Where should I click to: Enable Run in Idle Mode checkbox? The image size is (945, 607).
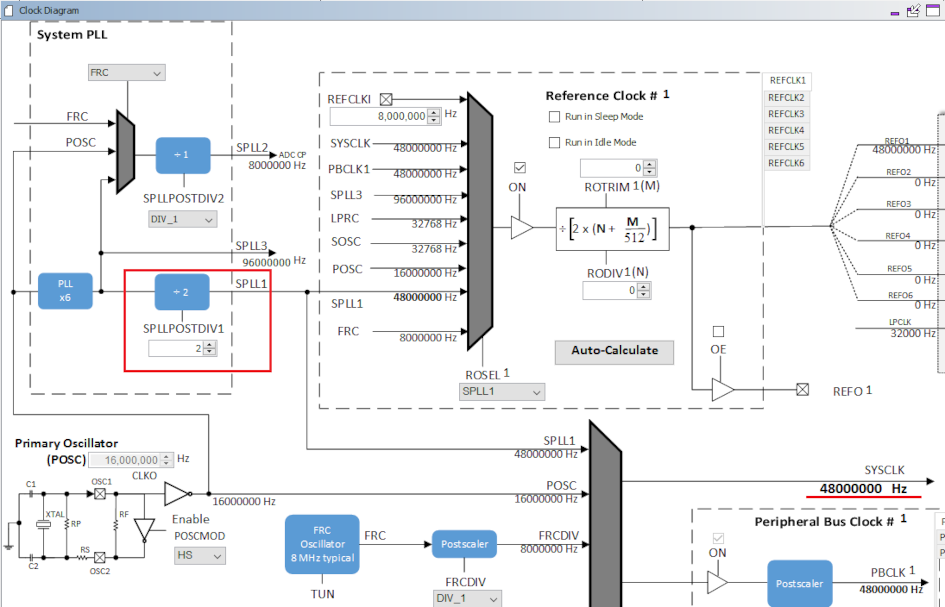[x=555, y=142]
